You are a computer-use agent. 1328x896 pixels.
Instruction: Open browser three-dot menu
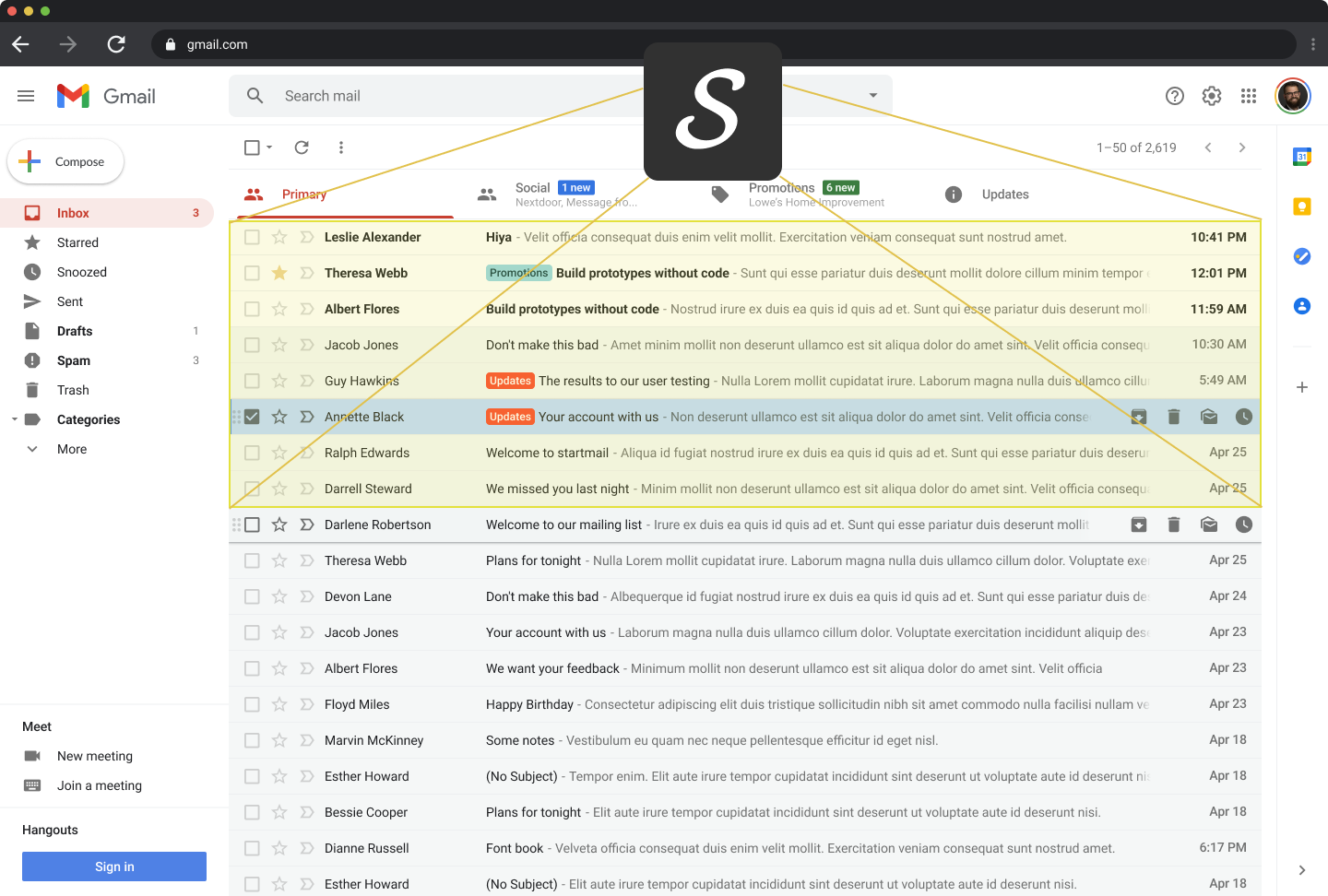(x=1313, y=44)
